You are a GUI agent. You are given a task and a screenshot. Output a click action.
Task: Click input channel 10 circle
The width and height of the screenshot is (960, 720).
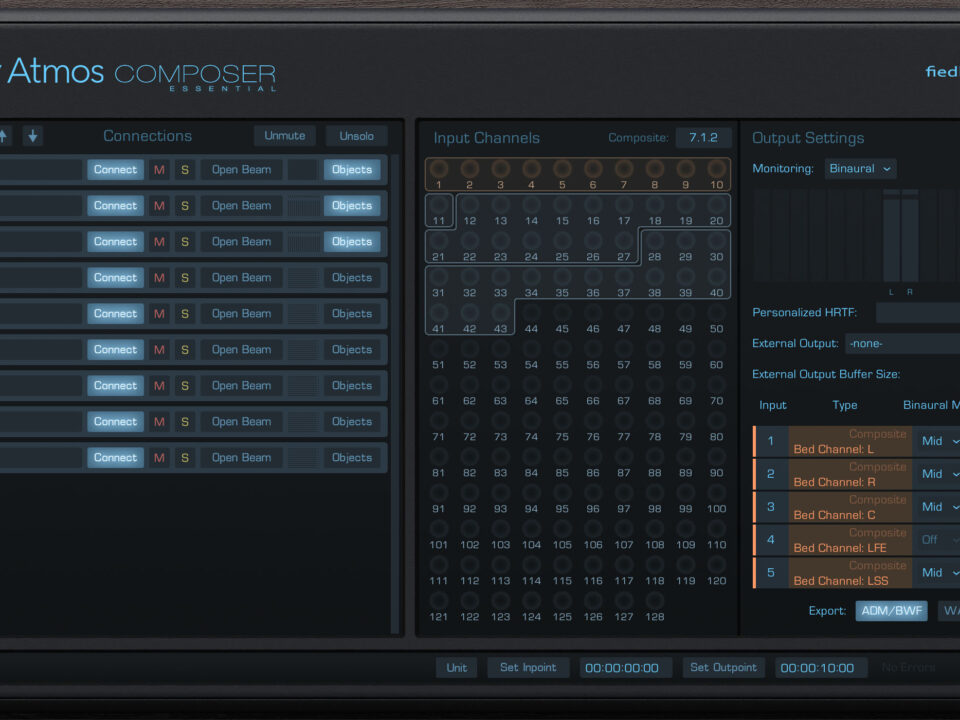coord(716,170)
